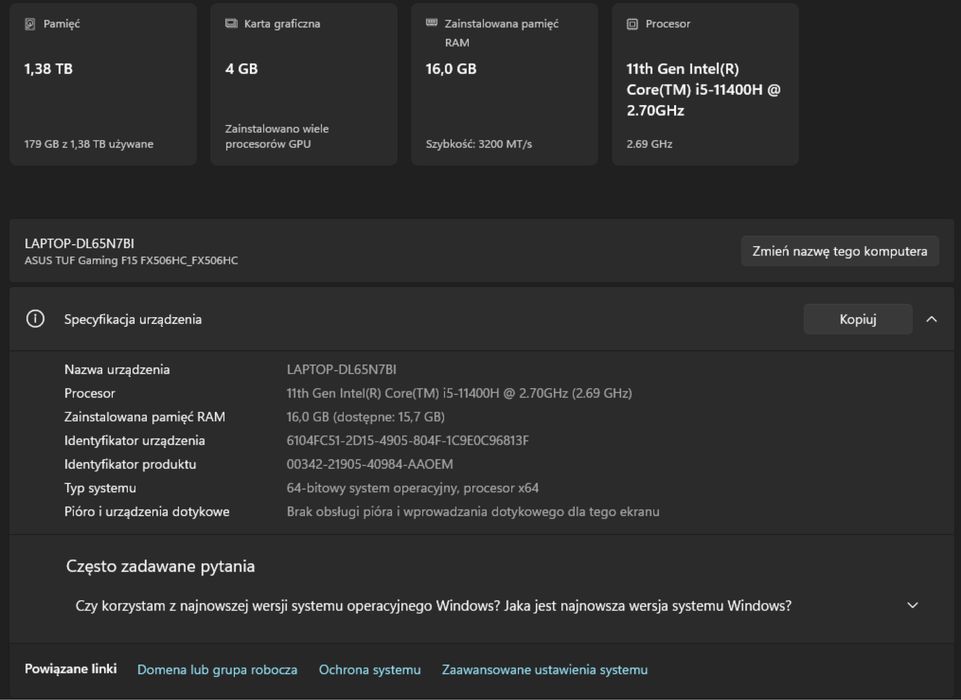The width and height of the screenshot is (961, 700).
Task: Click the 'Specyfikacja urządzenia' heading
Action: tap(133, 319)
